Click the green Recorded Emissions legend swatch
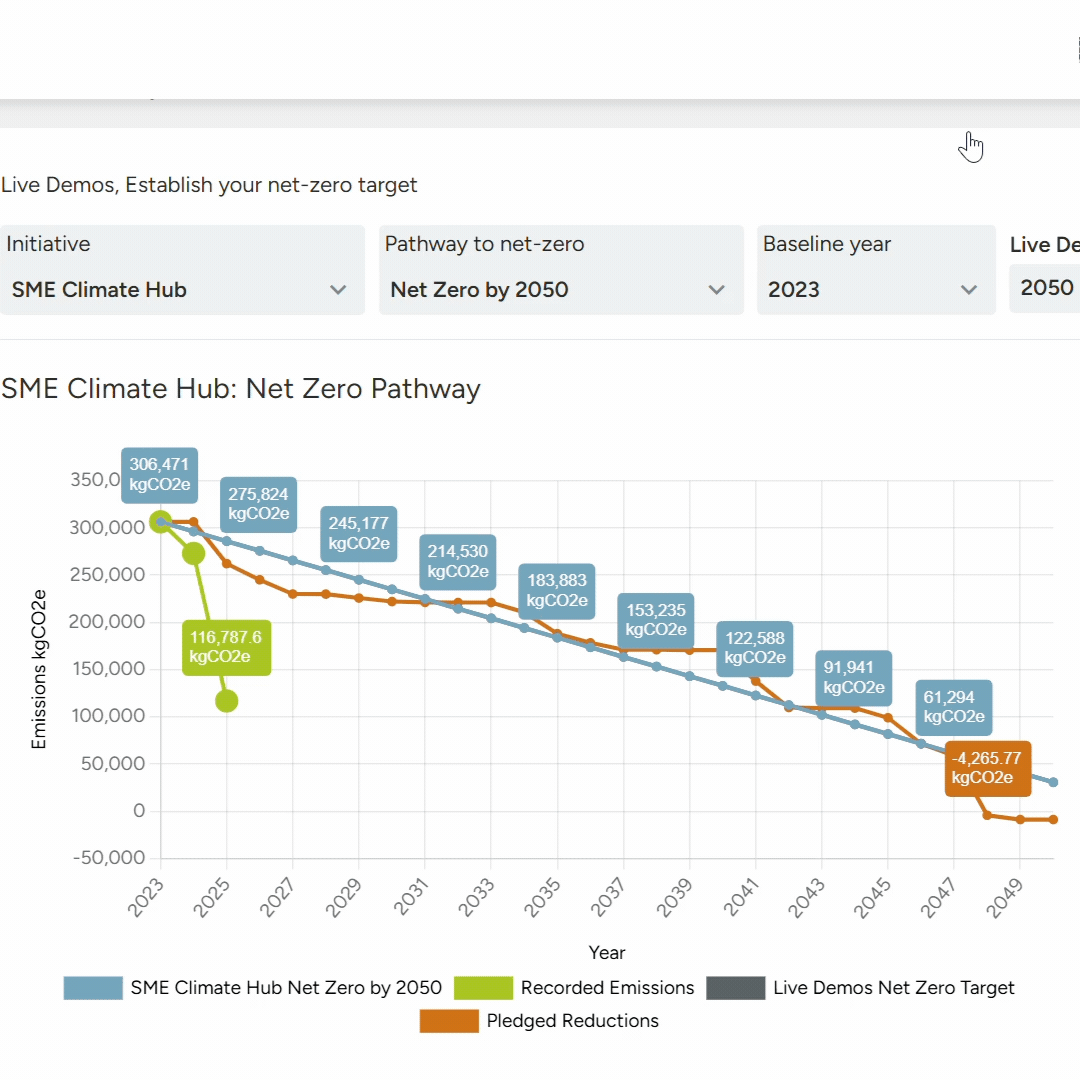 click(484, 988)
